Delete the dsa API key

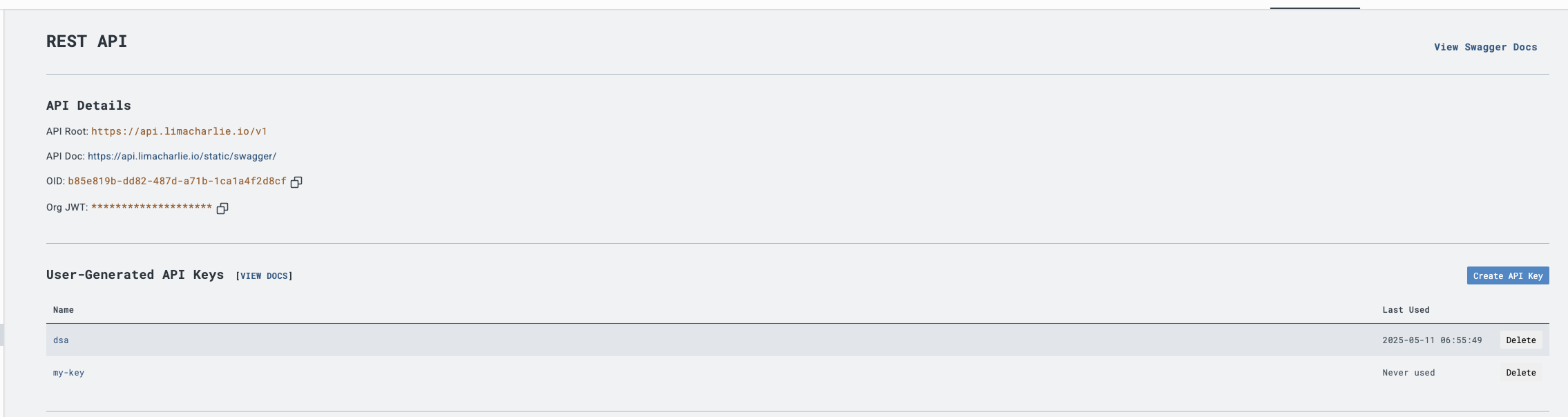(x=1520, y=340)
